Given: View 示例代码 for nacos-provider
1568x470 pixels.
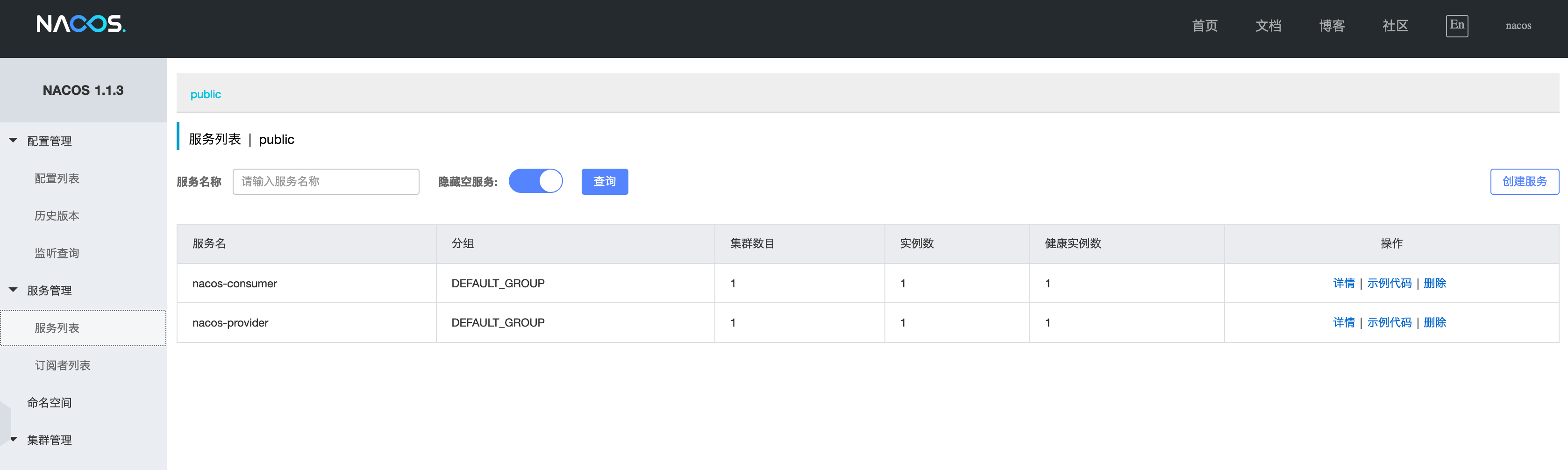Looking at the screenshot, I should point(1389,323).
